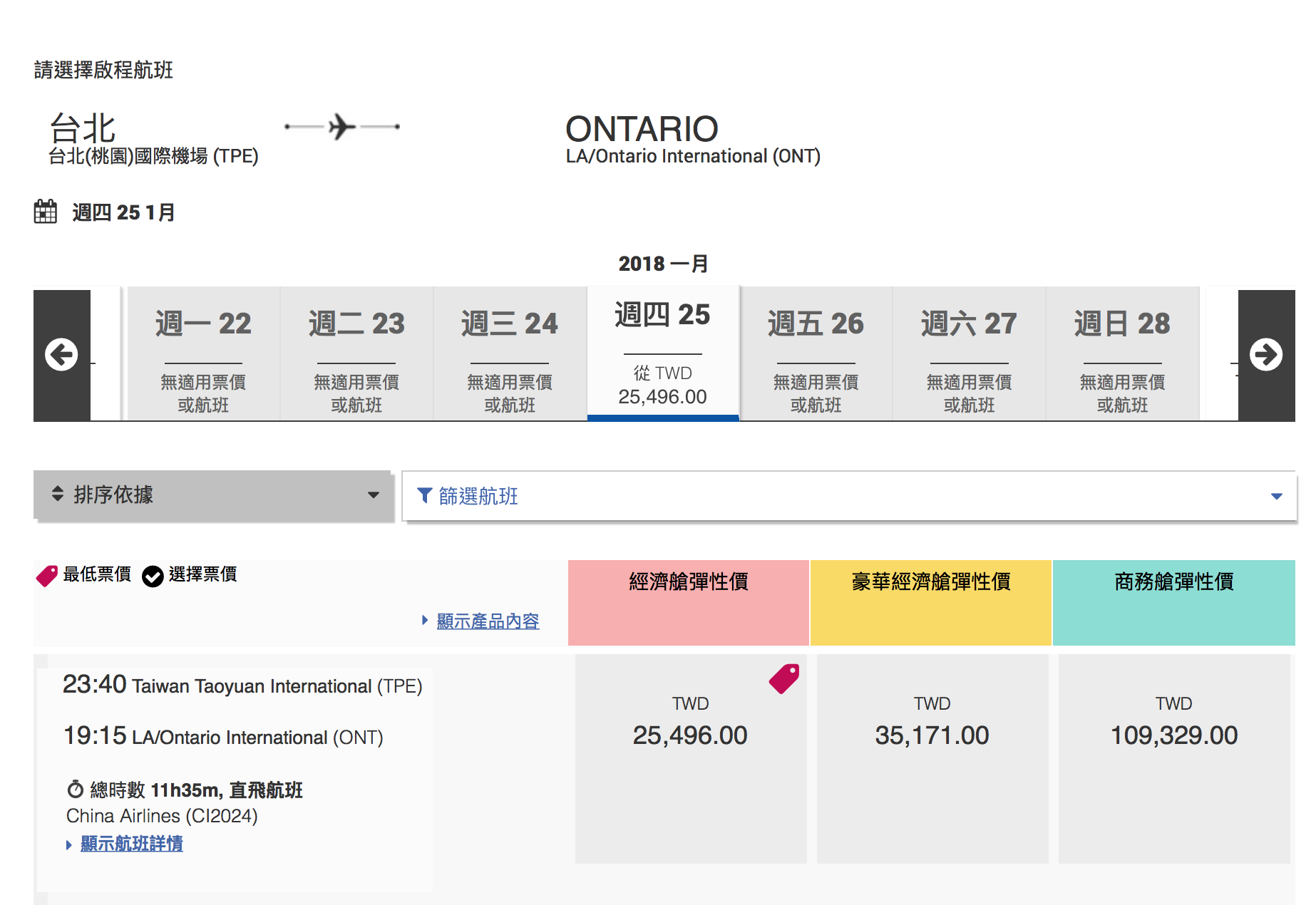Open the 排序依據 sort dropdown
The width and height of the screenshot is (1316, 905).
click(x=213, y=495)
